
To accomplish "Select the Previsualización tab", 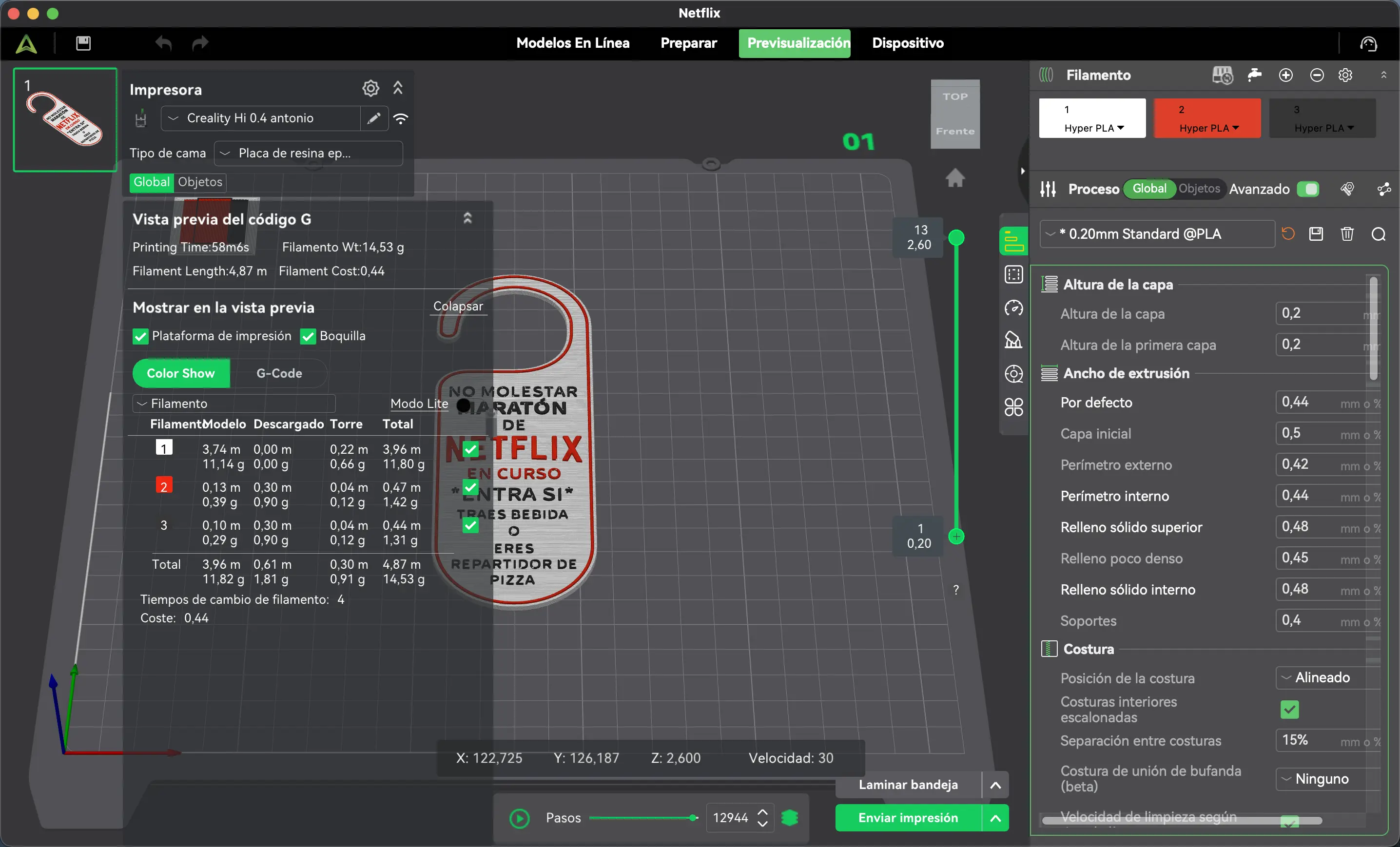I will coord(794,43).
